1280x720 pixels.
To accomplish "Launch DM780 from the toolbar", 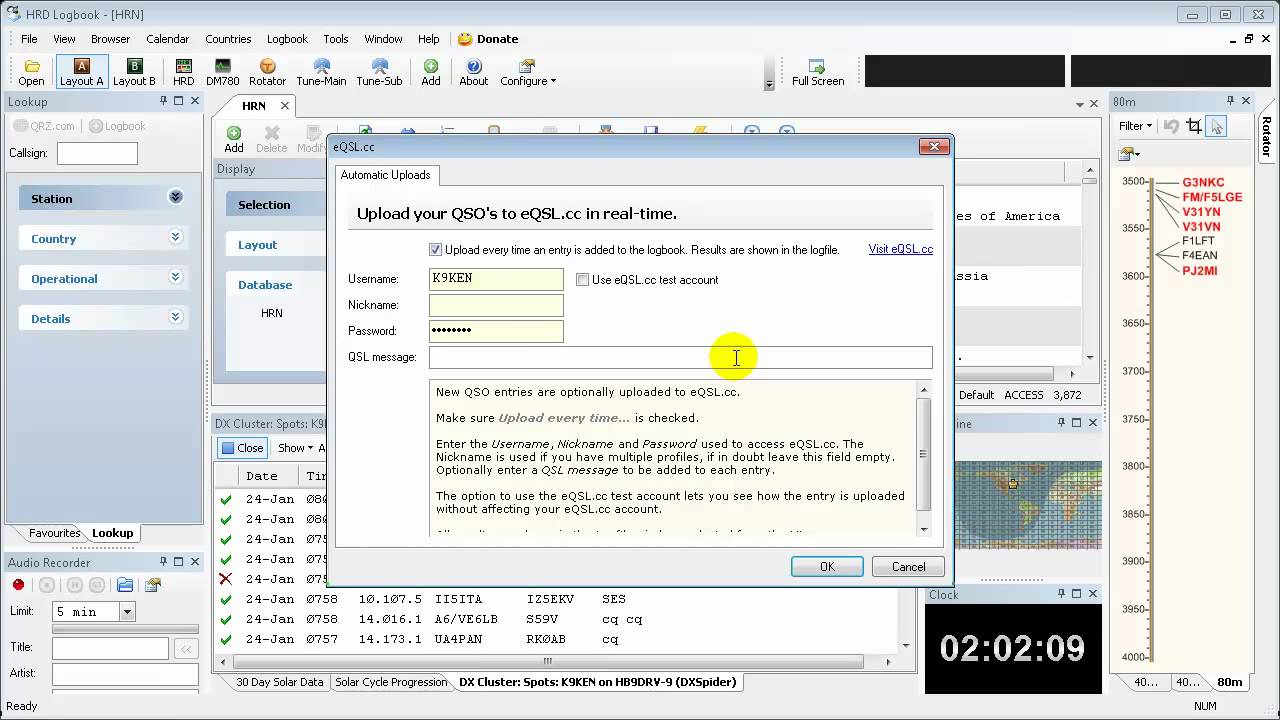I will tap(222, 72).
